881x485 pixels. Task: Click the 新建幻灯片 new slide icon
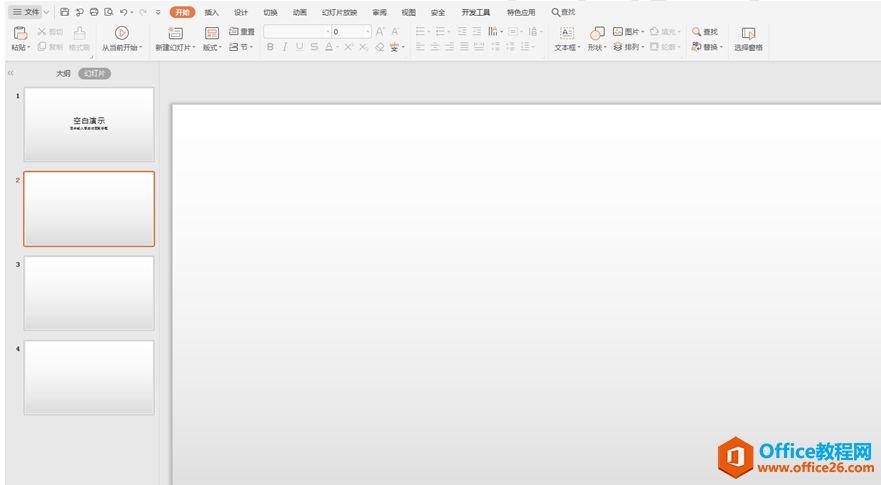175,33
